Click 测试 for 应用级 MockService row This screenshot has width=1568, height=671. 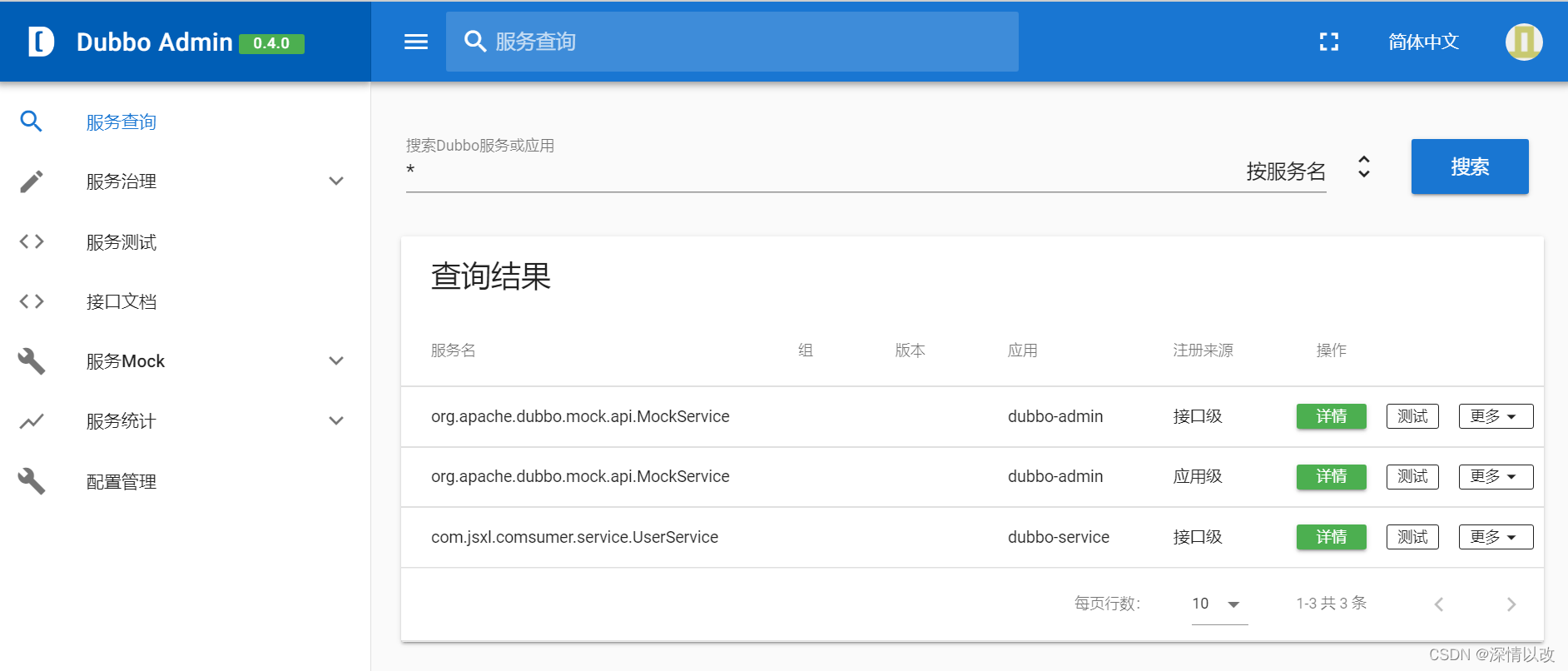[1412, 476]
